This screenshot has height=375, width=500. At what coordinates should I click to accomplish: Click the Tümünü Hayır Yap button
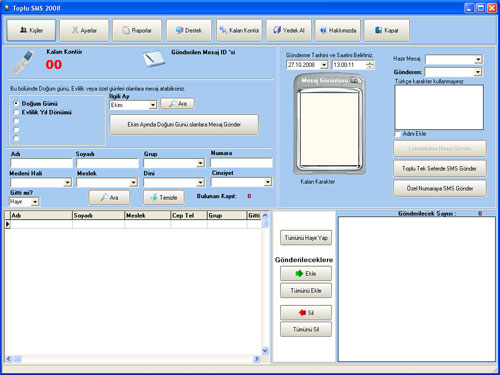306,238
